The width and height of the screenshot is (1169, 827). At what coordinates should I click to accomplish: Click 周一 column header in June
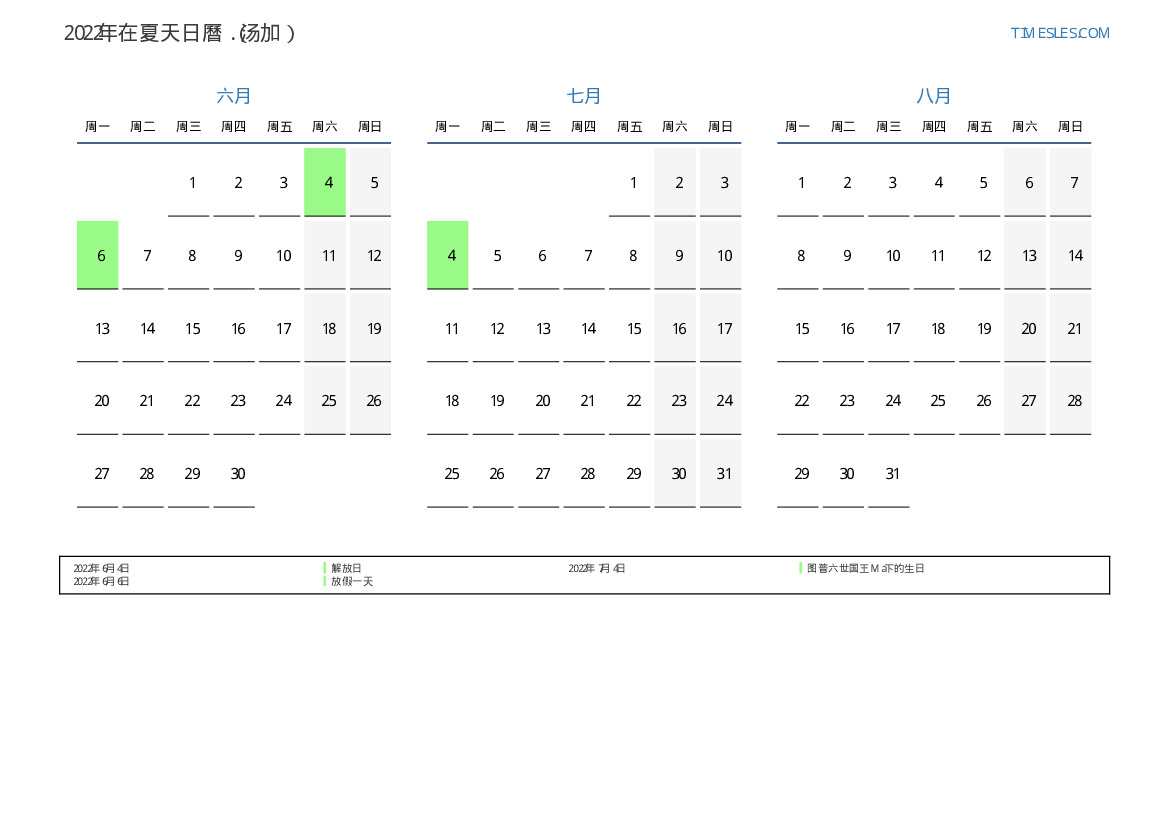click(98, 127)
